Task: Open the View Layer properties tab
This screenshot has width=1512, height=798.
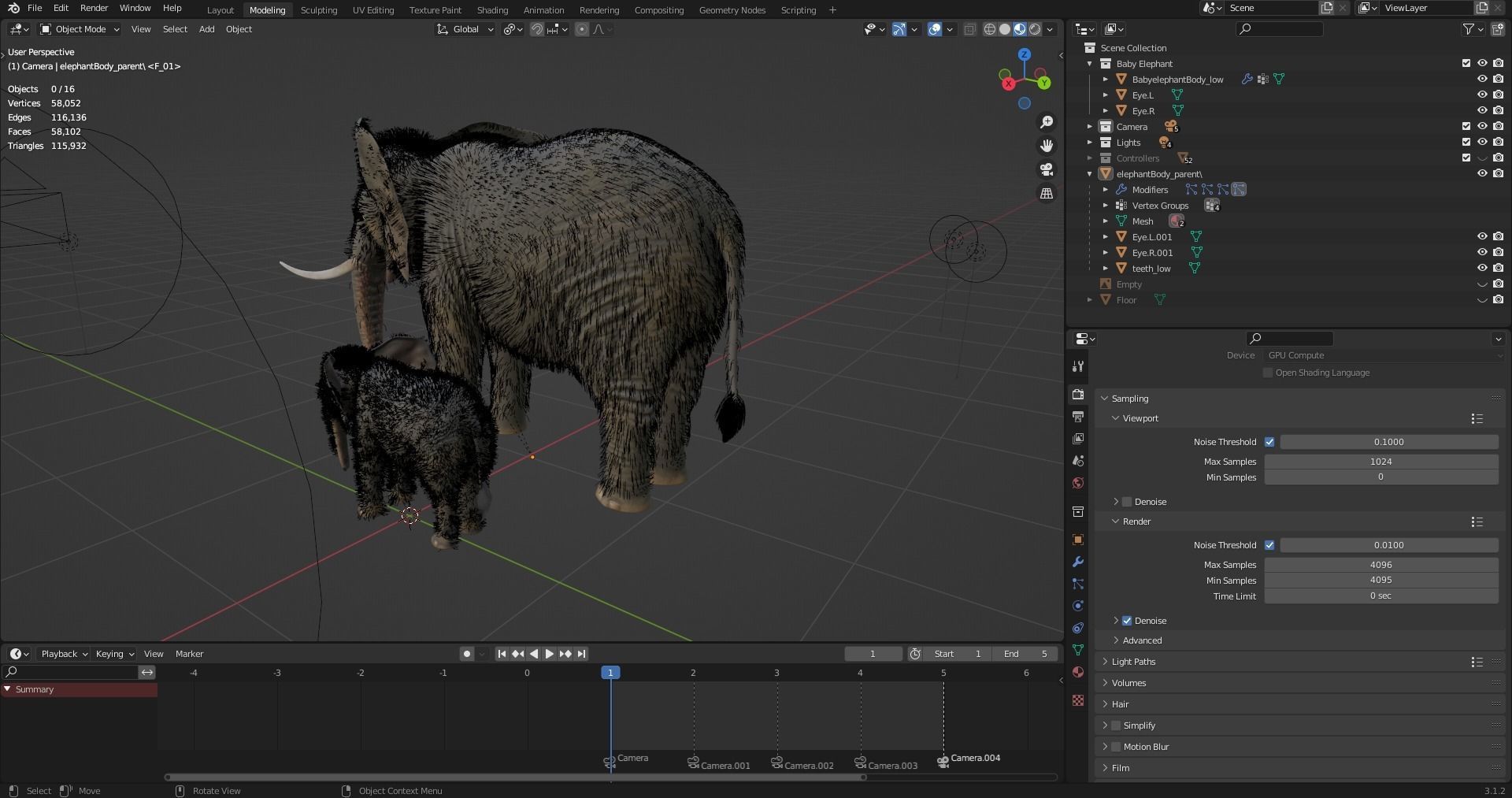Action: 1078,439
